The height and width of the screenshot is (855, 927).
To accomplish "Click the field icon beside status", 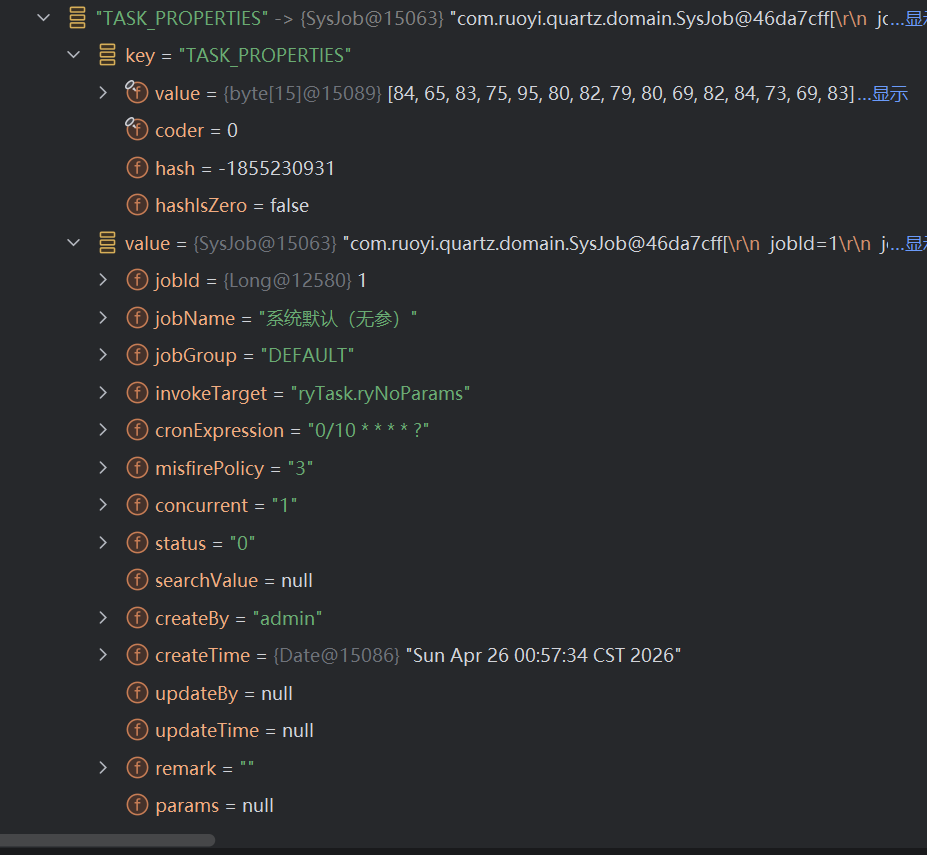I will pos(137,543).
